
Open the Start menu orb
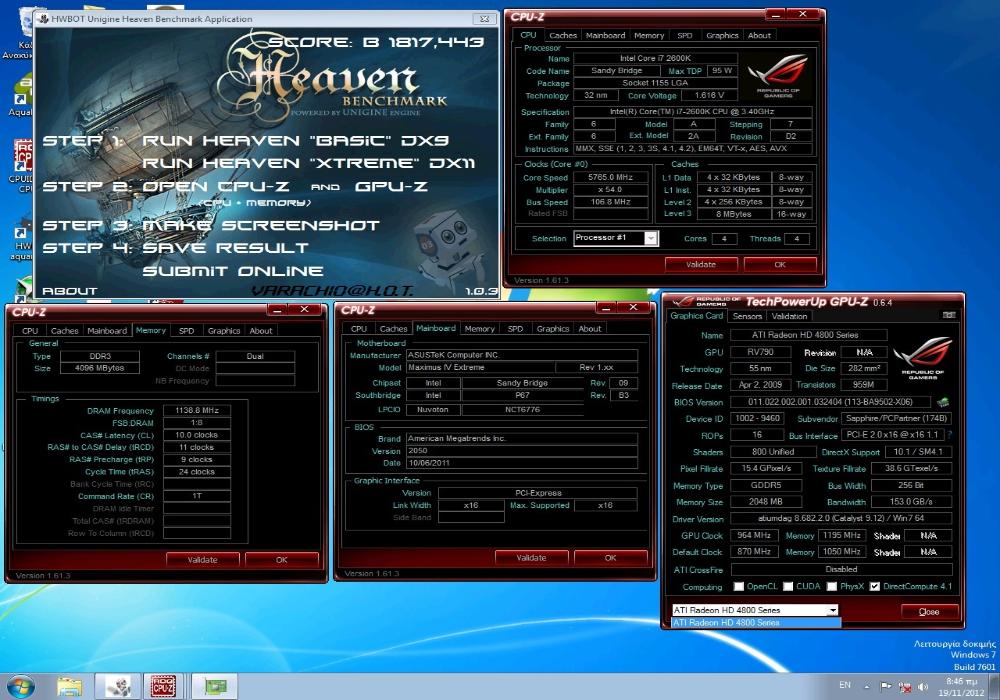20,687
